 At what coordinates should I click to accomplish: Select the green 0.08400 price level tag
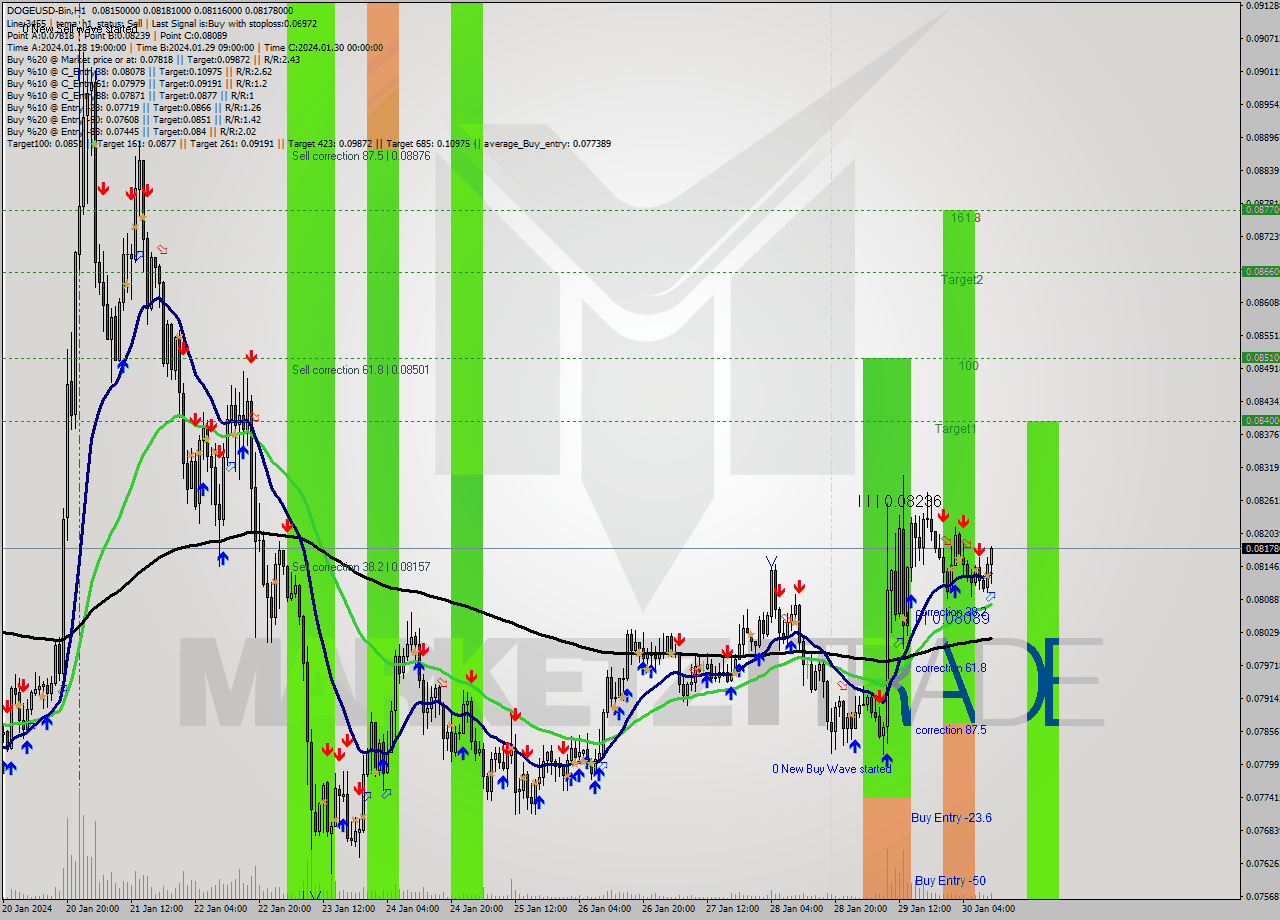click(1260, 421)
